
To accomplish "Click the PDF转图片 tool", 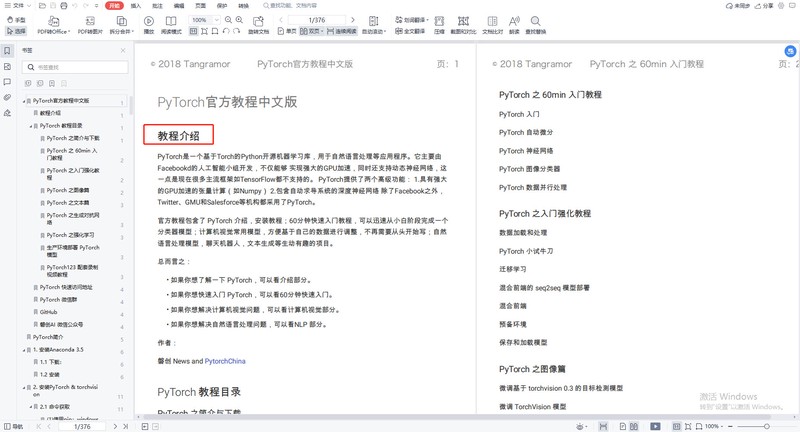I will (x=90, y=25).
